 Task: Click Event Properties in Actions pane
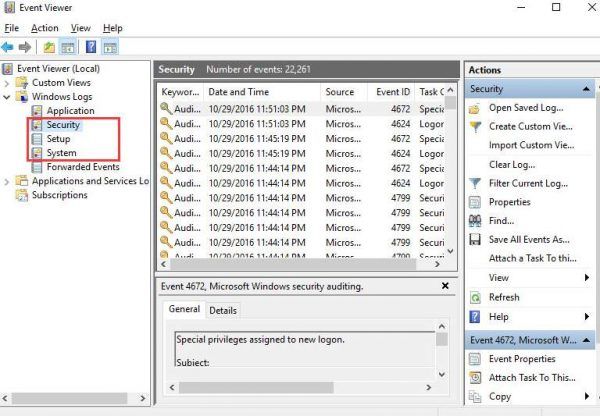click(x=521, y=359)
